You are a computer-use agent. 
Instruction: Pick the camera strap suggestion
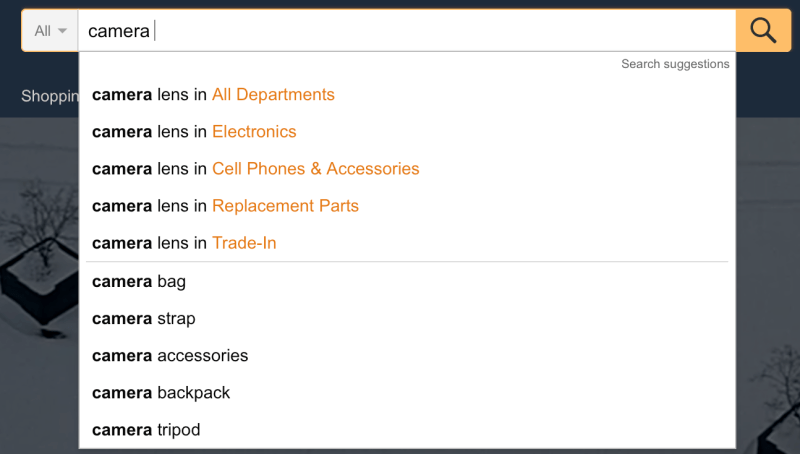(144, 319)
